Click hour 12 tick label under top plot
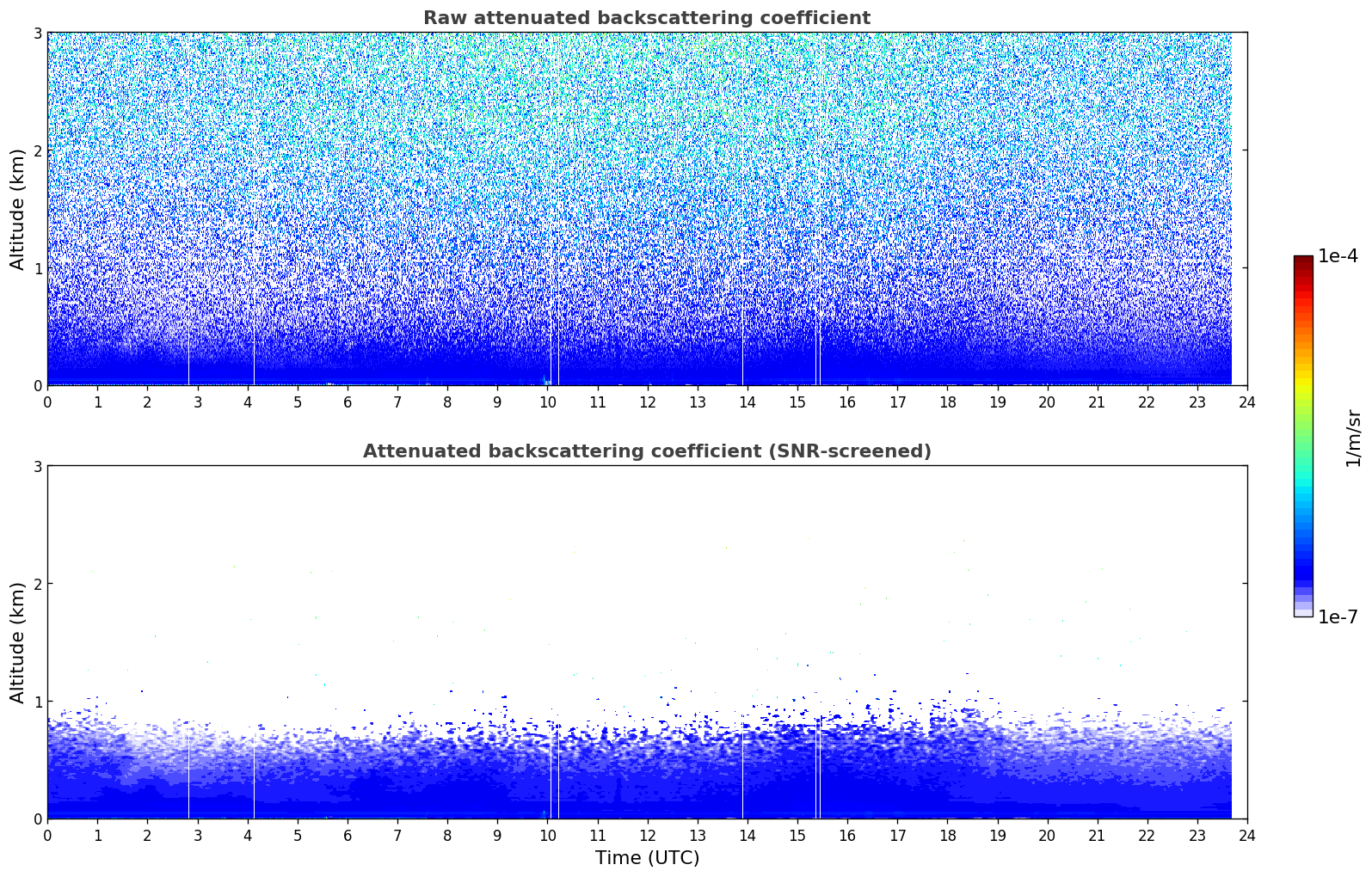Screen dimensions: 1372x877 (647, 402)
